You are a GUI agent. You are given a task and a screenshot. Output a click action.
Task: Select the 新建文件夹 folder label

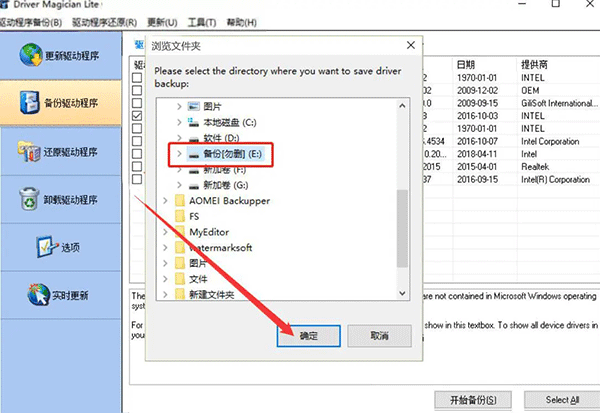[212, 294]
